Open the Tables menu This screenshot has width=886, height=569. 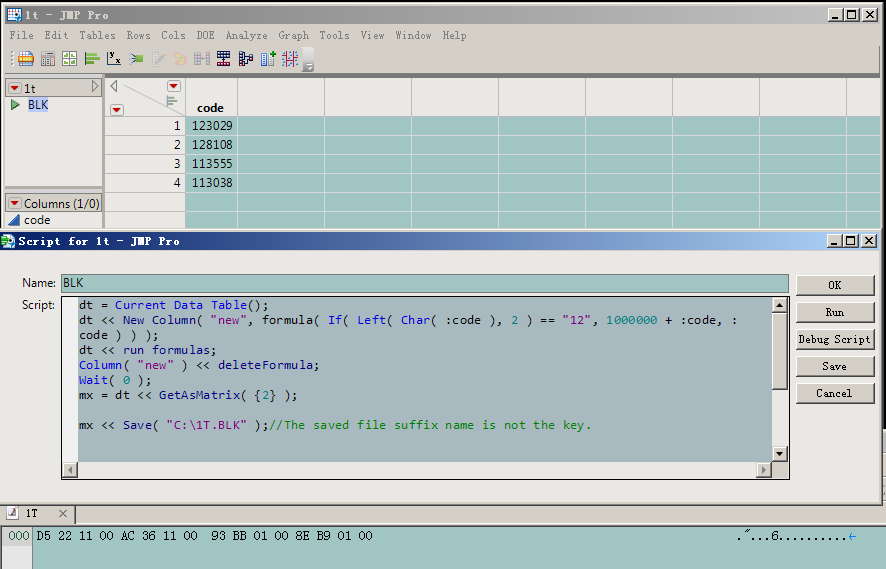point(97,35)
